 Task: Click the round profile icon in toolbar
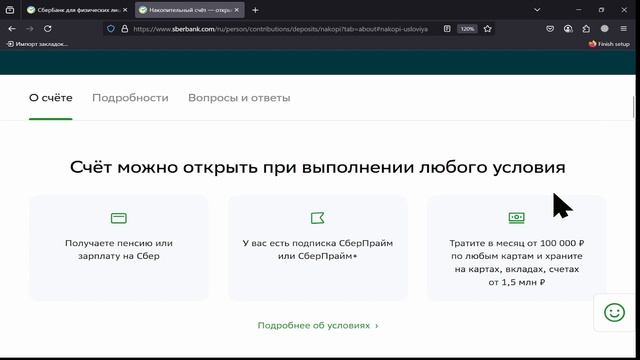pos(604,29)
